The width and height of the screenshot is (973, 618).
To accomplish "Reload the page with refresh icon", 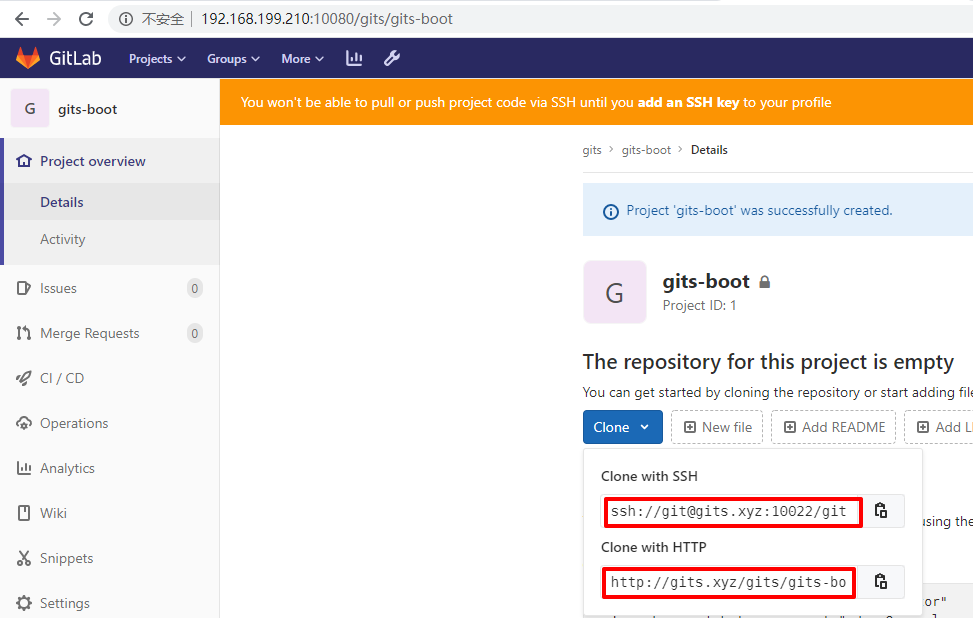I will (x=86, y=19).
